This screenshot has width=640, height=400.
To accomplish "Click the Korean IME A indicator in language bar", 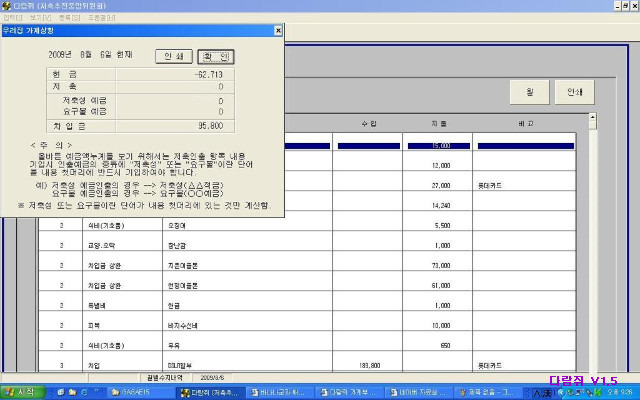I will (x=536, y=393).
